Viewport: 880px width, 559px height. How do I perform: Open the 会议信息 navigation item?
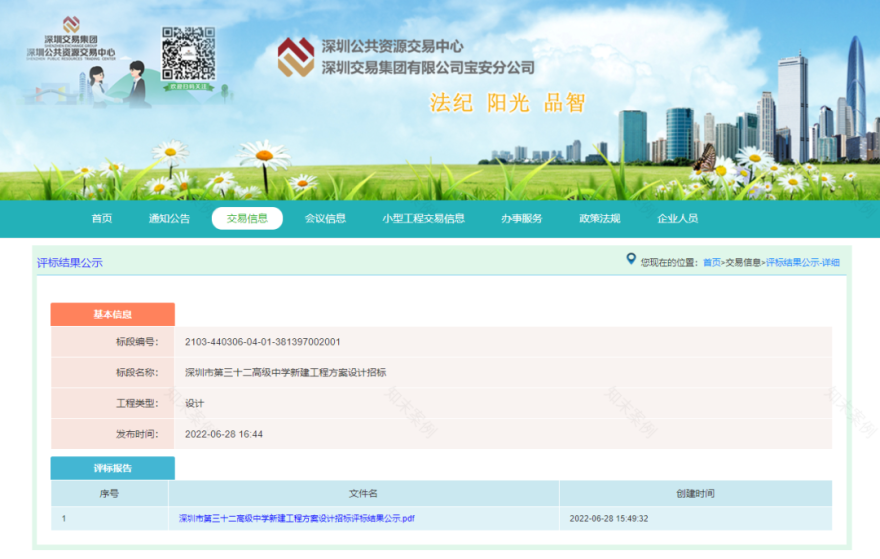point(325,218)
